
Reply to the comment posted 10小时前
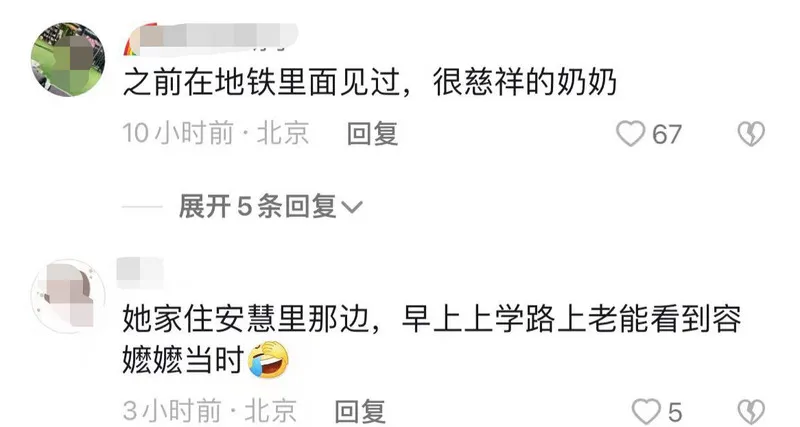372,134
